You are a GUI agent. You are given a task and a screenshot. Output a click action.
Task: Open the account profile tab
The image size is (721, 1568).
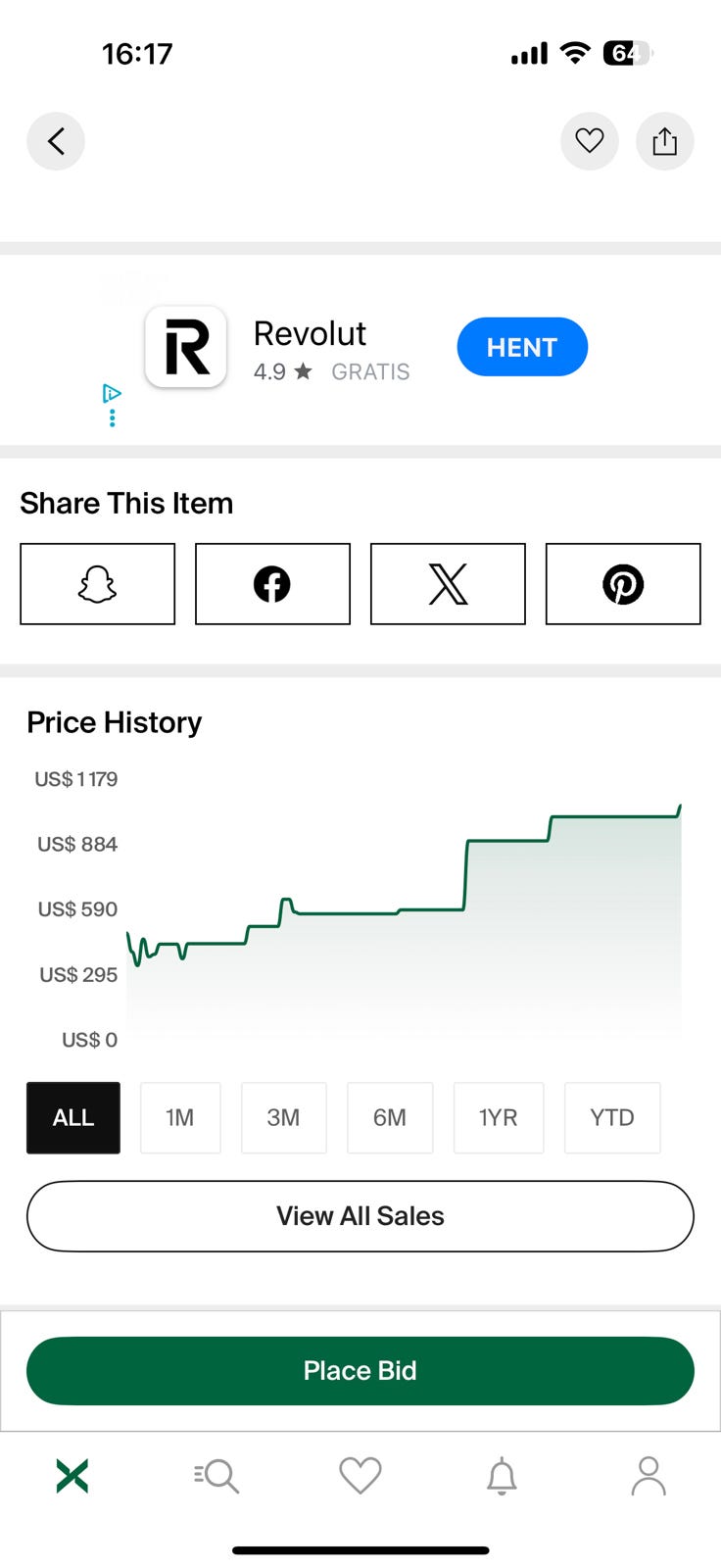[x=648, y=1476]
